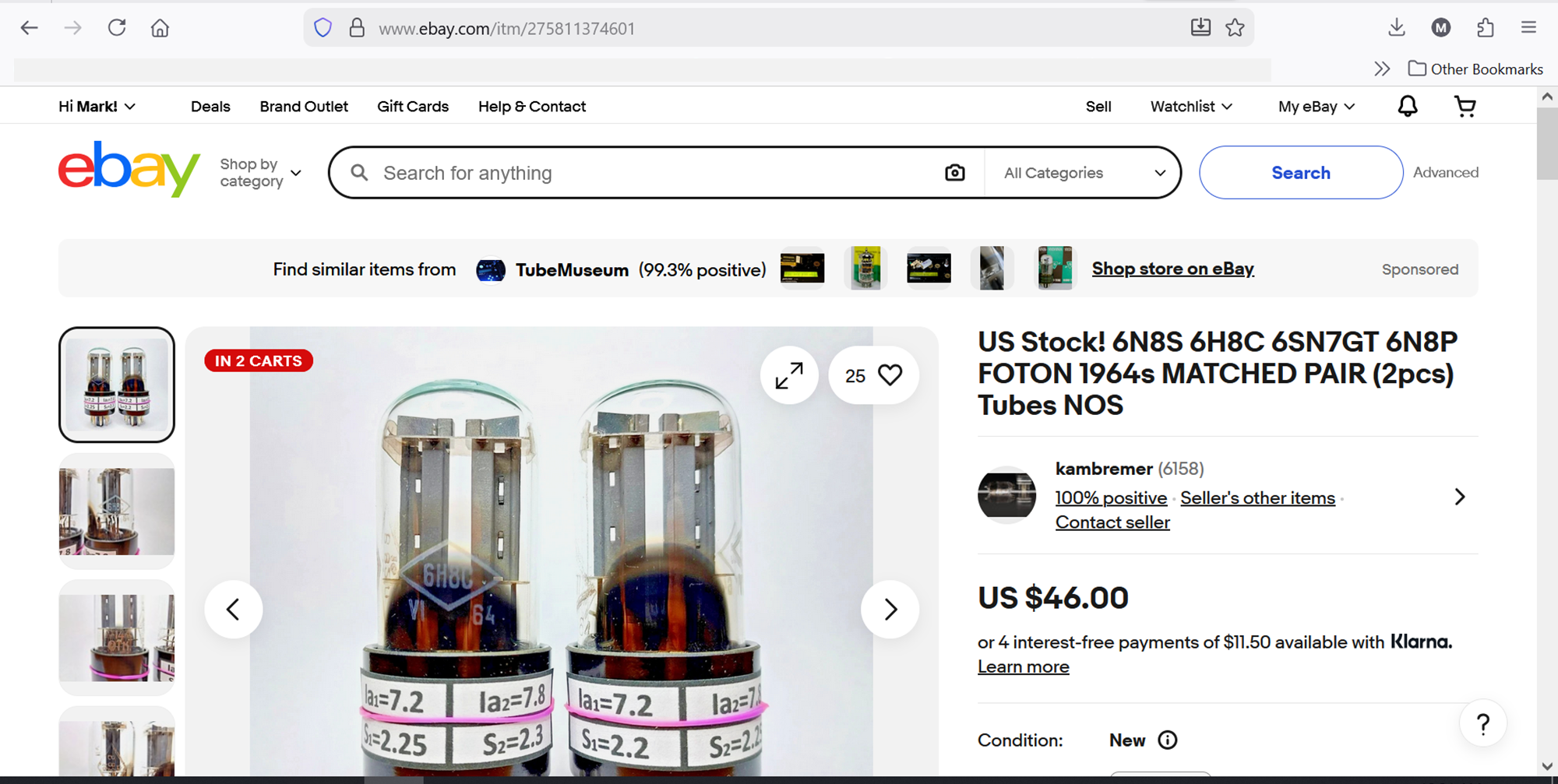Expand seller details chevron arrow
The height and width of the screenshot is (784, 1558).
pos(1460,497)
